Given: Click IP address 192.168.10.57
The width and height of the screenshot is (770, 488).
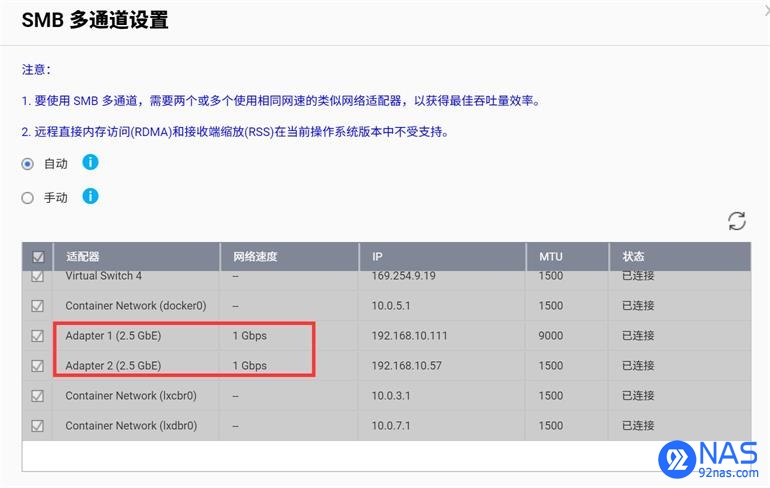Looking at the screenshot, I should (x=407, y=366).
